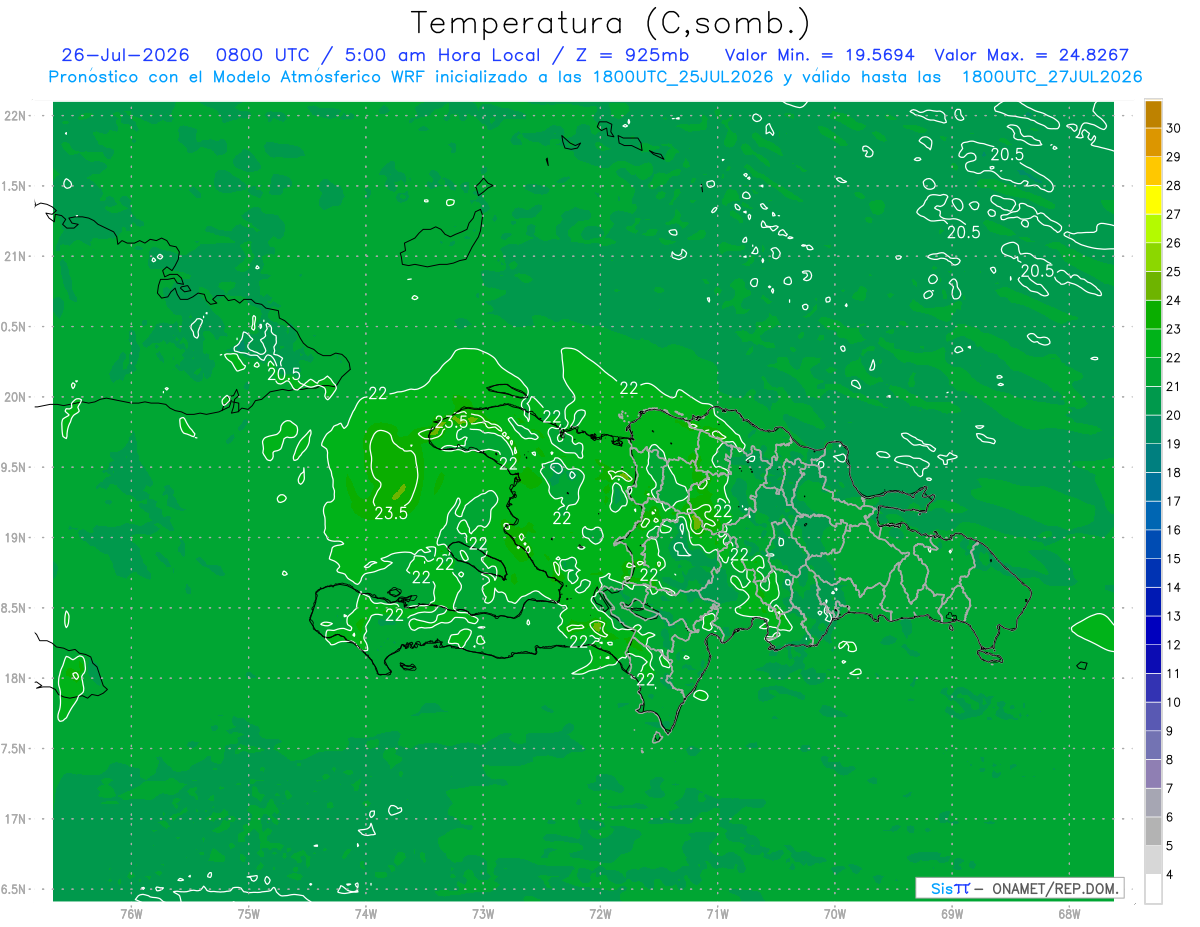Image resolution: width=1200 pixels, height=927 pixels.
Task: Pick the lime swatch between 25 and 26
Action: 1153,257
